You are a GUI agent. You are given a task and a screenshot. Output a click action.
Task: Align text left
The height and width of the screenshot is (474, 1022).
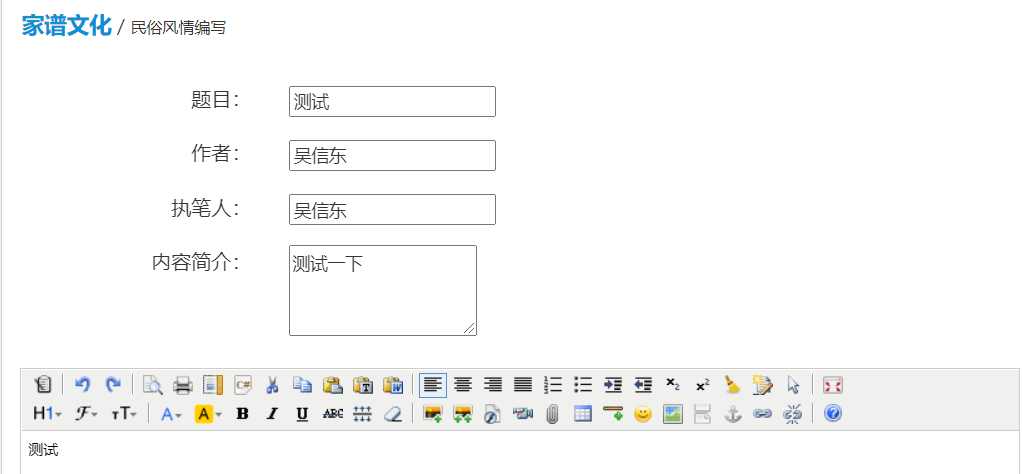click(433, 385)
